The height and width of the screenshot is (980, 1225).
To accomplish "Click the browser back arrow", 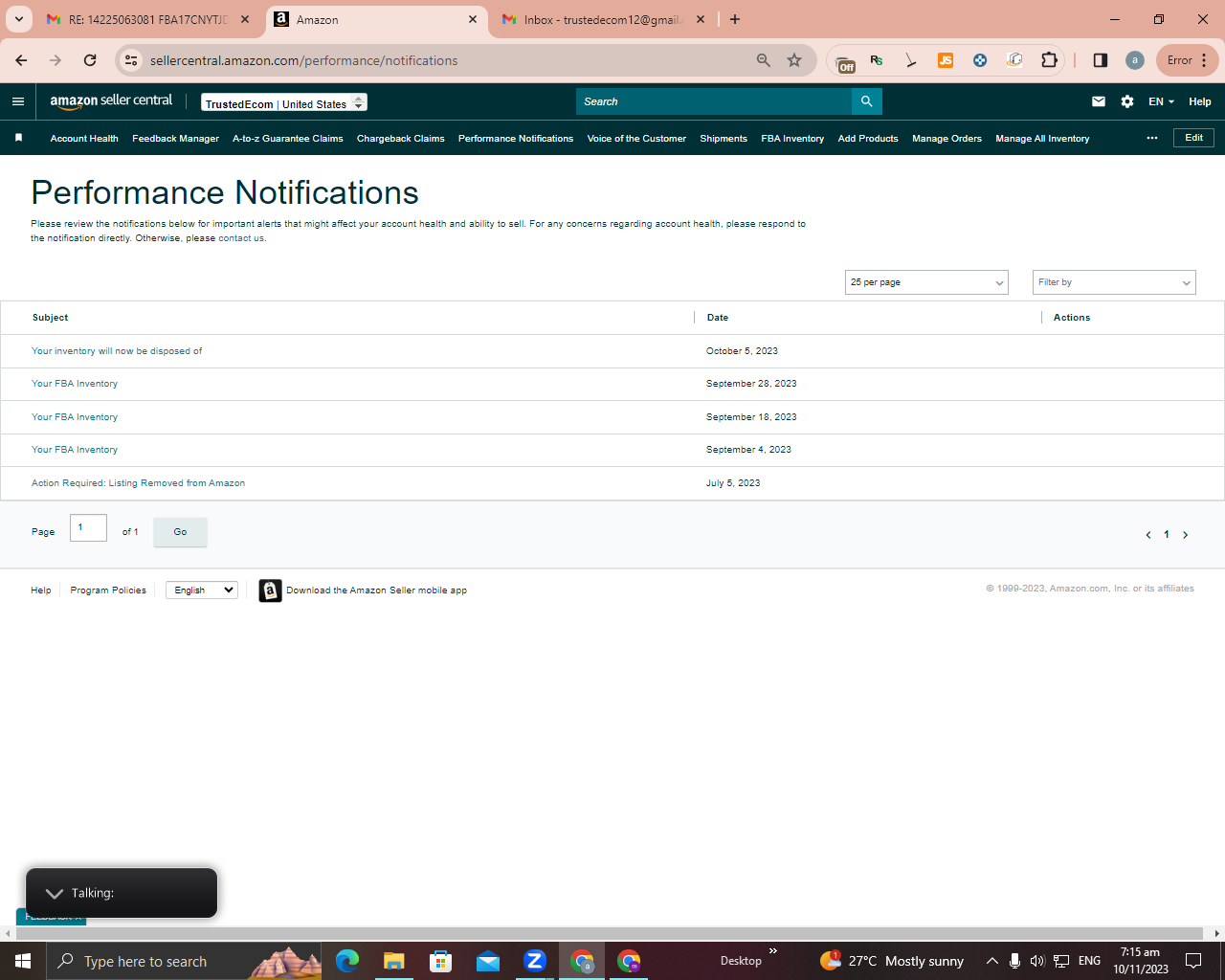I will [22, 60].
